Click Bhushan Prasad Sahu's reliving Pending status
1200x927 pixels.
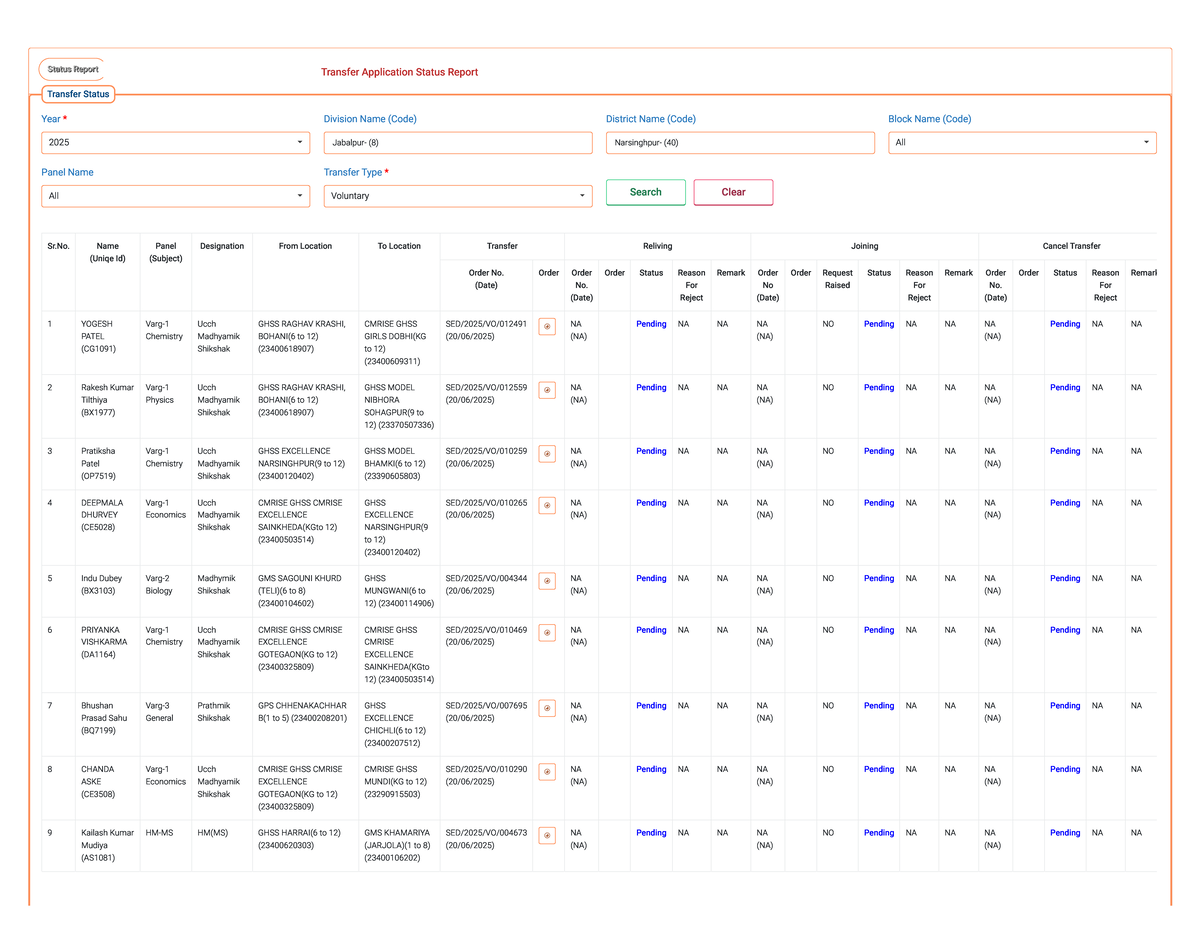click(x=651, y=706)
